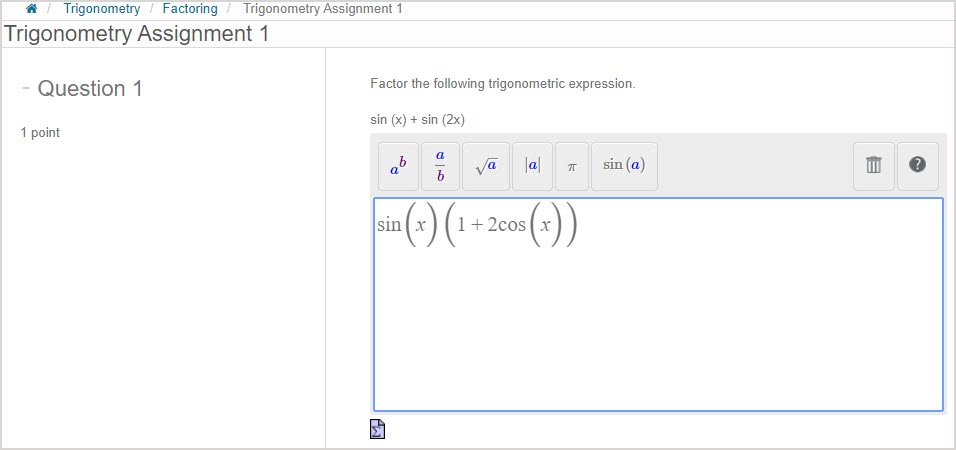Click the leading sin term in the answer

[x=389, y=225]
